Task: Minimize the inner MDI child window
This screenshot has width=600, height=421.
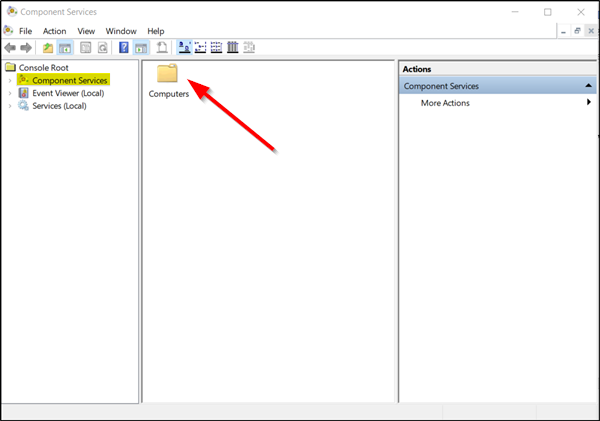Action: (x=563, y=31)
